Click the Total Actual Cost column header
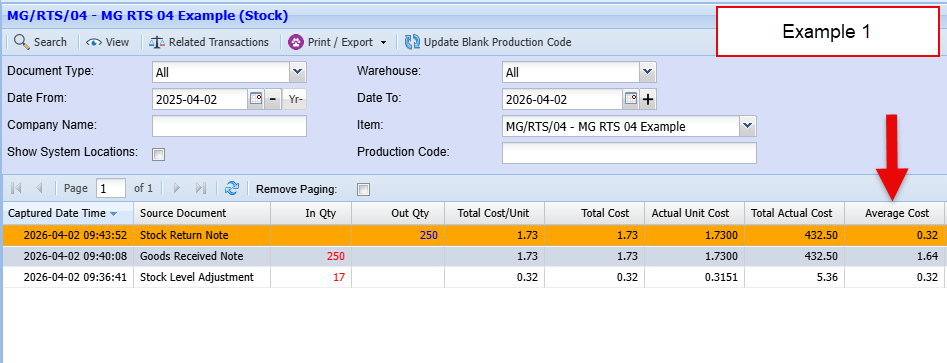This screenshot has height=363, width=947. 794,213
